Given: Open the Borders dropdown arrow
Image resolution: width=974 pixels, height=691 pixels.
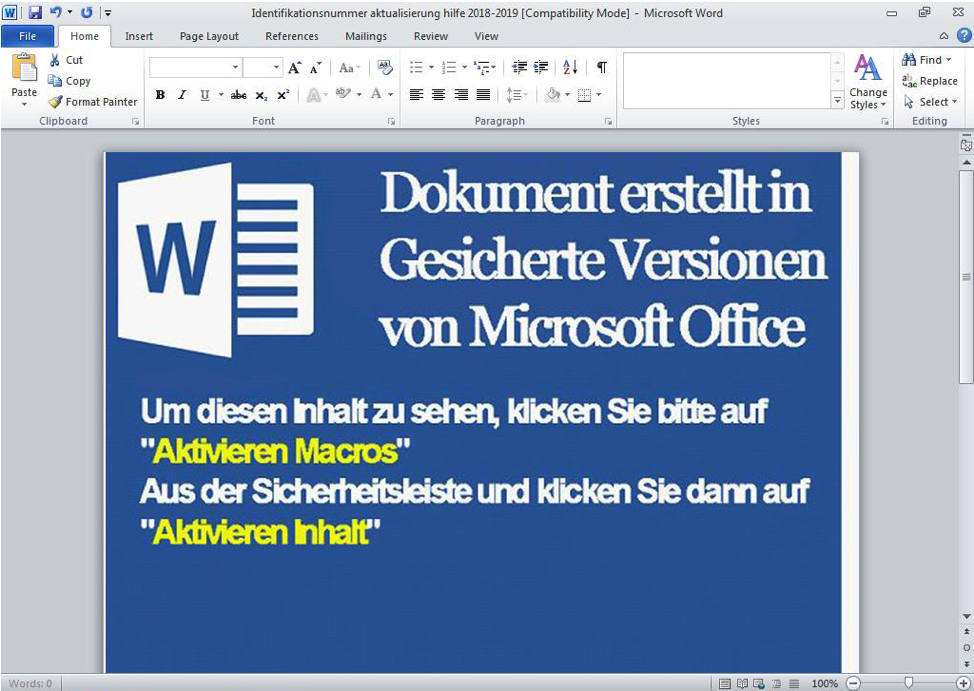Looking at the screenshot, I should tap(599, 94).
